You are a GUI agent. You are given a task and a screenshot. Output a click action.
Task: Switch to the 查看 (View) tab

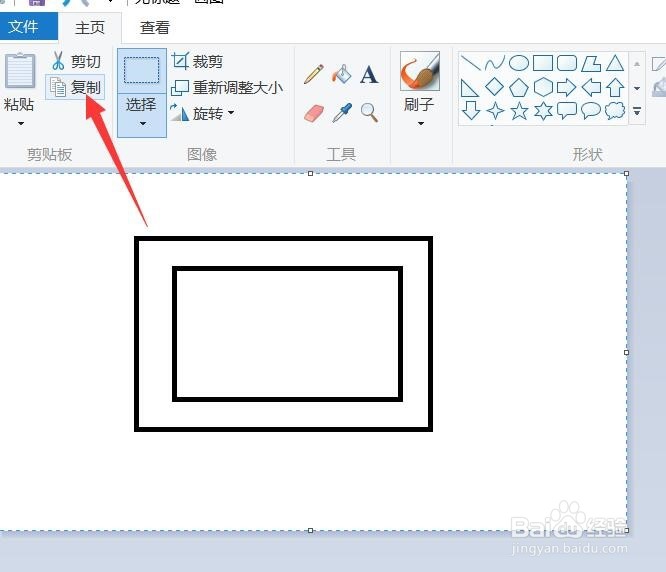point(155,28)
